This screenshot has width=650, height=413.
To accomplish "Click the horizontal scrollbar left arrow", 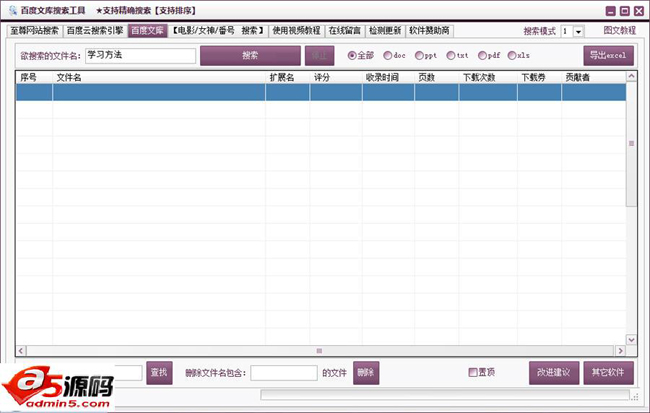I will pos(21,351).
